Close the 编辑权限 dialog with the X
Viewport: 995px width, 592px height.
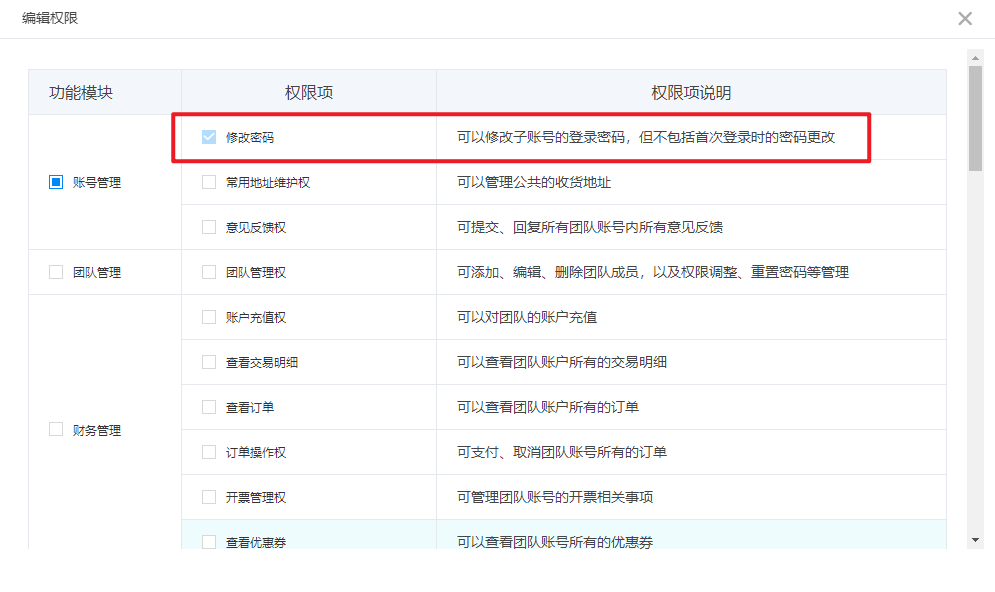click(964, 19)
